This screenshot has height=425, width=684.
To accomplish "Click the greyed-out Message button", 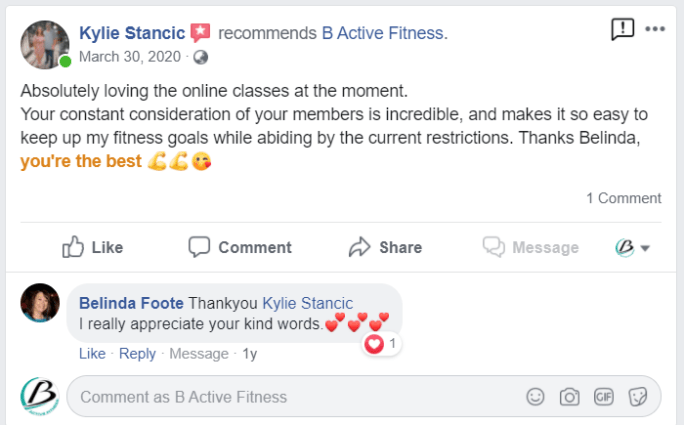I will click(x=530, y=247).
